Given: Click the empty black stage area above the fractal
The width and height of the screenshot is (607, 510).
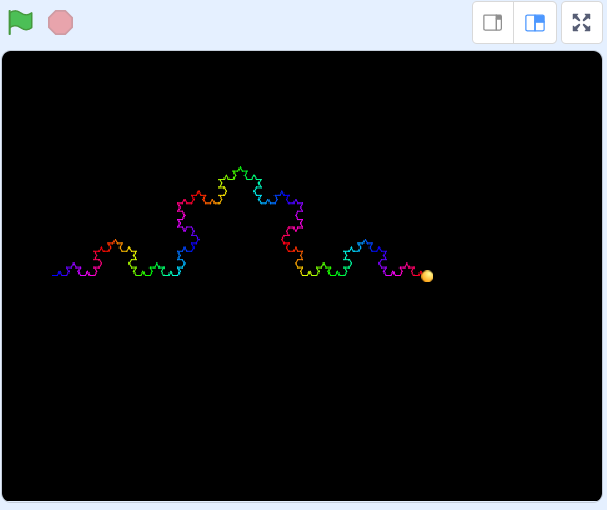Looking at the screenshot, I should [x=300, y=100].
